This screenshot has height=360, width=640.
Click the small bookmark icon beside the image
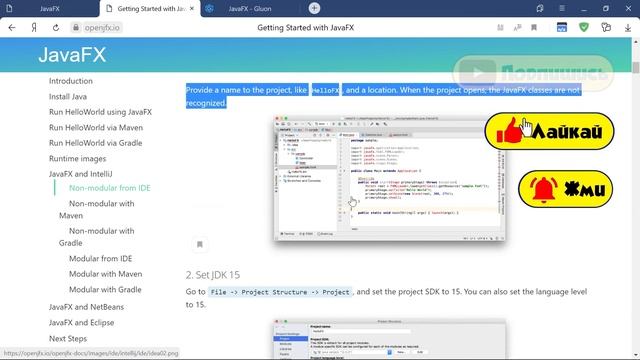[200, 244]
